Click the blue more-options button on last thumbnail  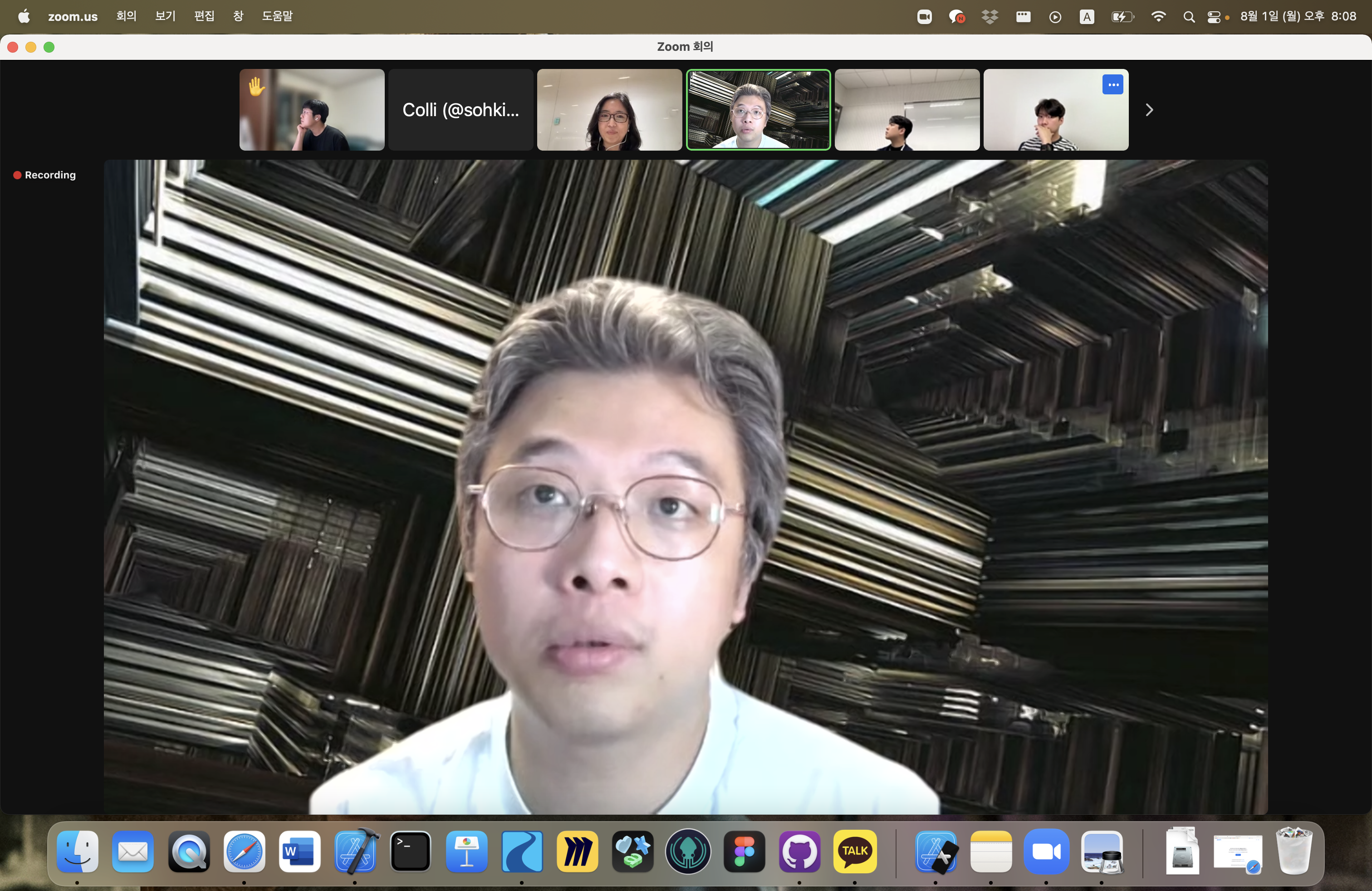click(x=1112, y=85)
